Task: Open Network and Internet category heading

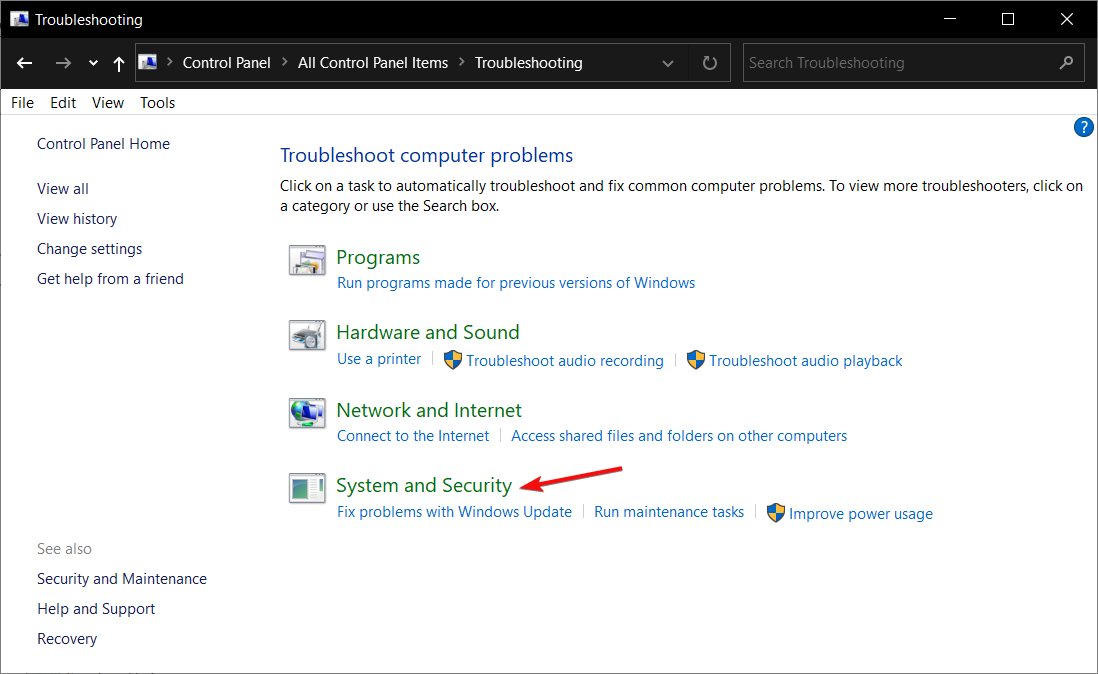Action: pyautogui.click(x=429, y=410)
